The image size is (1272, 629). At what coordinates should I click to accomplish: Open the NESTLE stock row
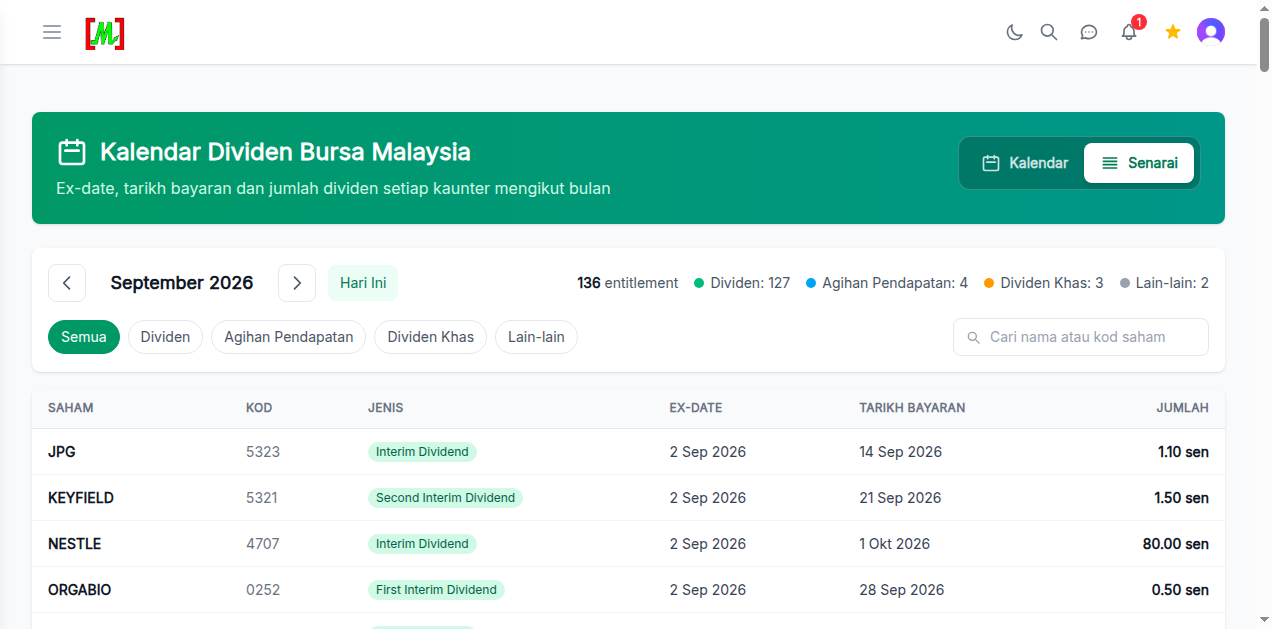[628, 544]
